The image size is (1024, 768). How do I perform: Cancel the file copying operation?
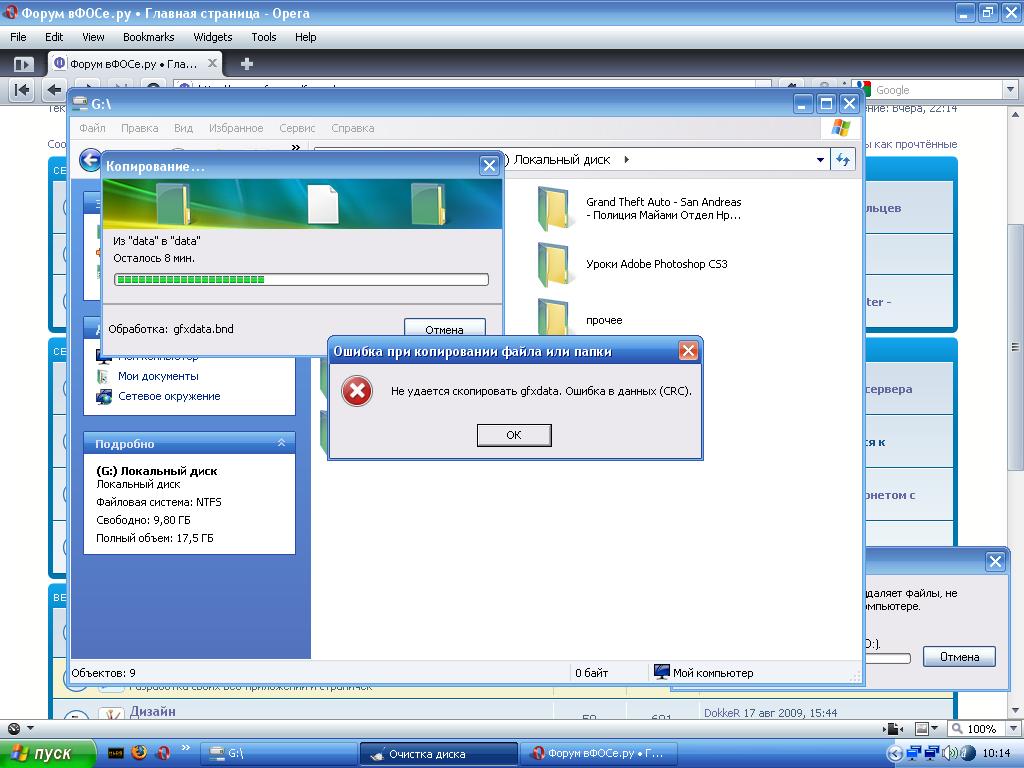(x=444, y=329)
